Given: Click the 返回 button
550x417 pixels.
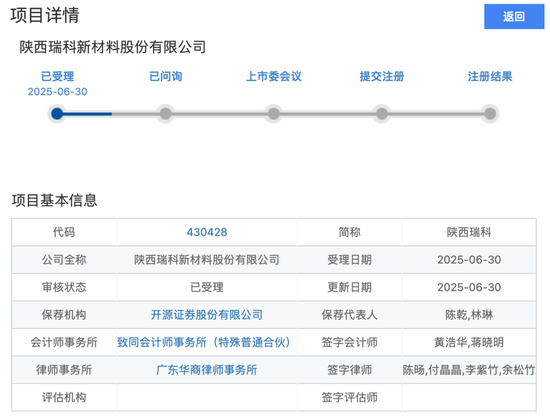Looking at the screenshot, I should coord(514,16).
